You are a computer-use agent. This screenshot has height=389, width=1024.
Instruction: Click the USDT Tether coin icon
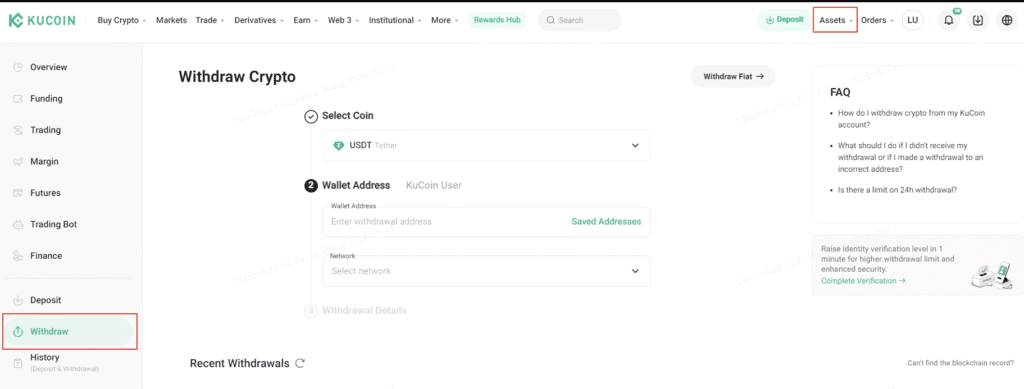[x=338, y=146]
